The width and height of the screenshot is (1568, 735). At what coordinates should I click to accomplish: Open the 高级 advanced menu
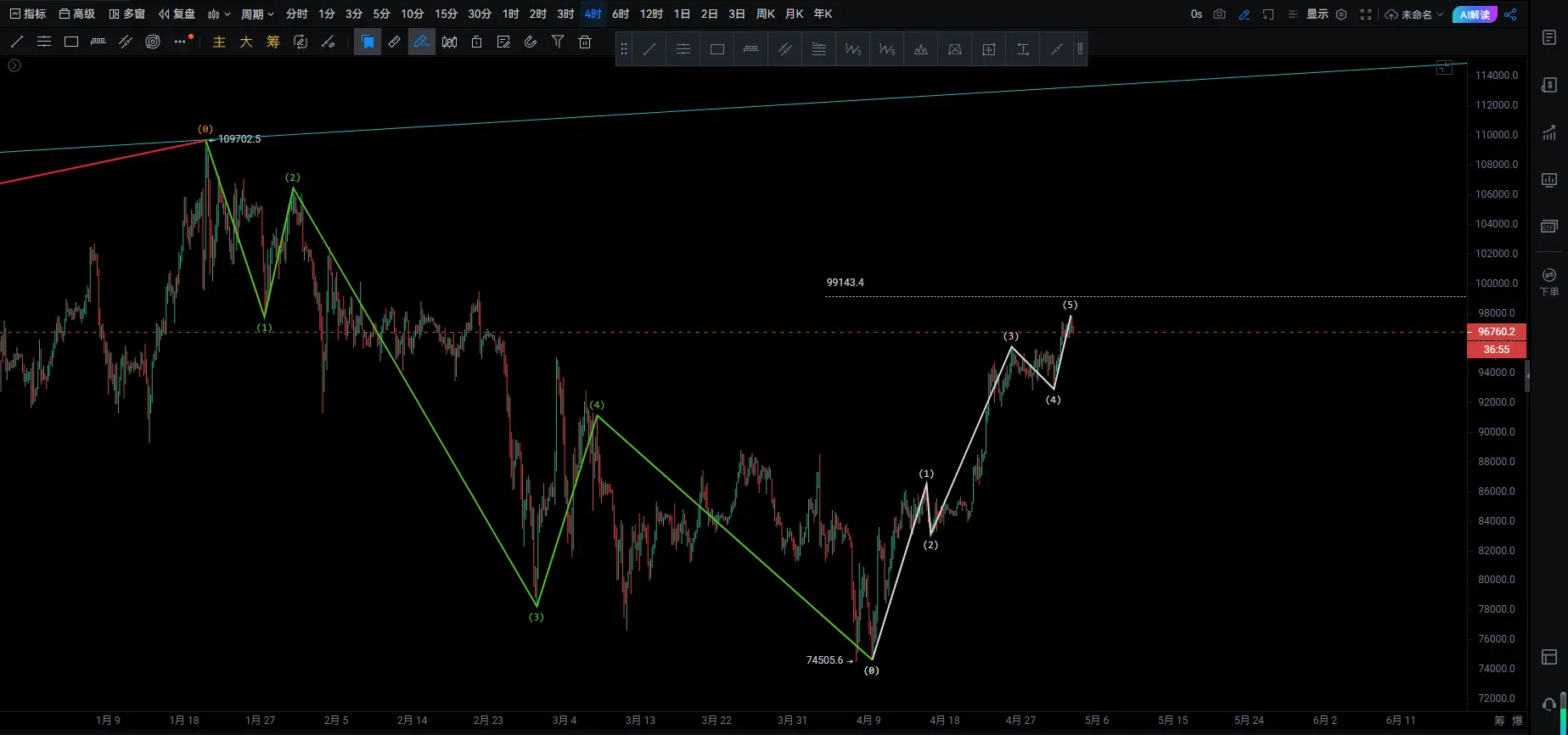[77, 14]
